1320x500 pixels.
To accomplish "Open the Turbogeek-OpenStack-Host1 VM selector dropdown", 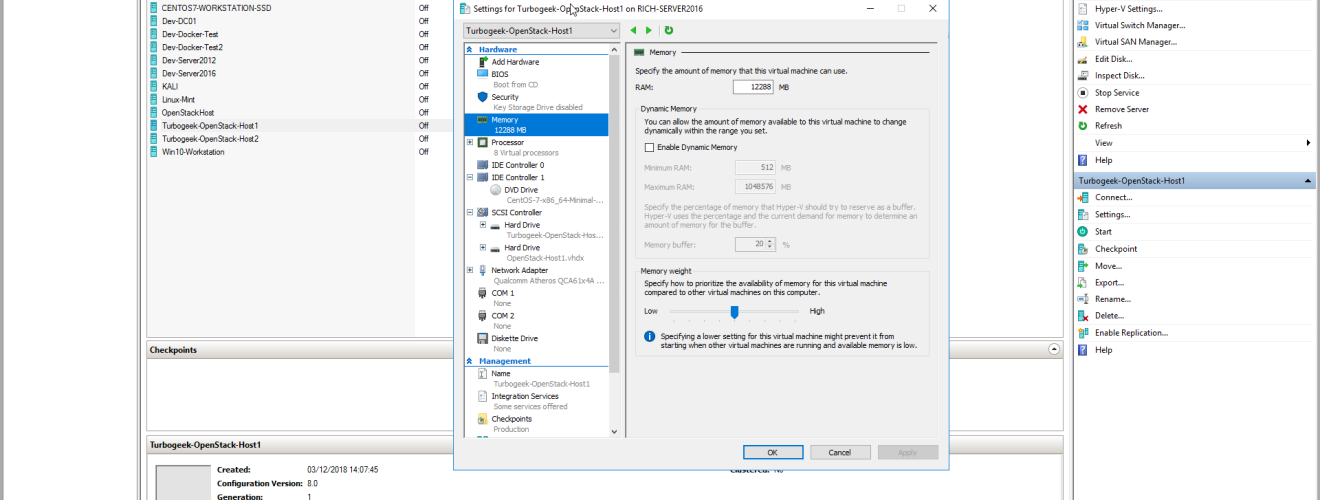I will click(542, 31).
